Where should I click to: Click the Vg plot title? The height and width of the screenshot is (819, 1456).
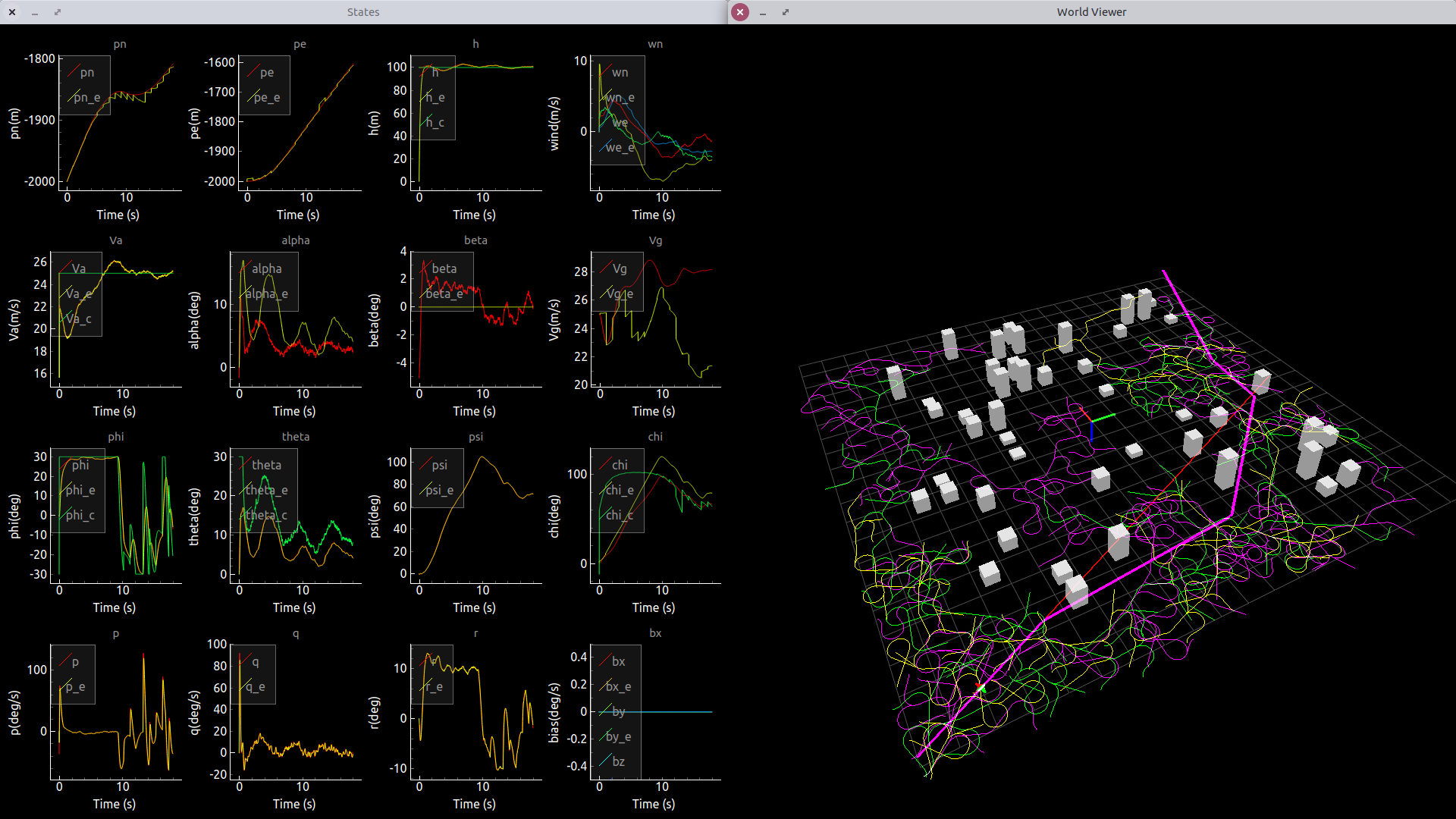tap(655, 240)
